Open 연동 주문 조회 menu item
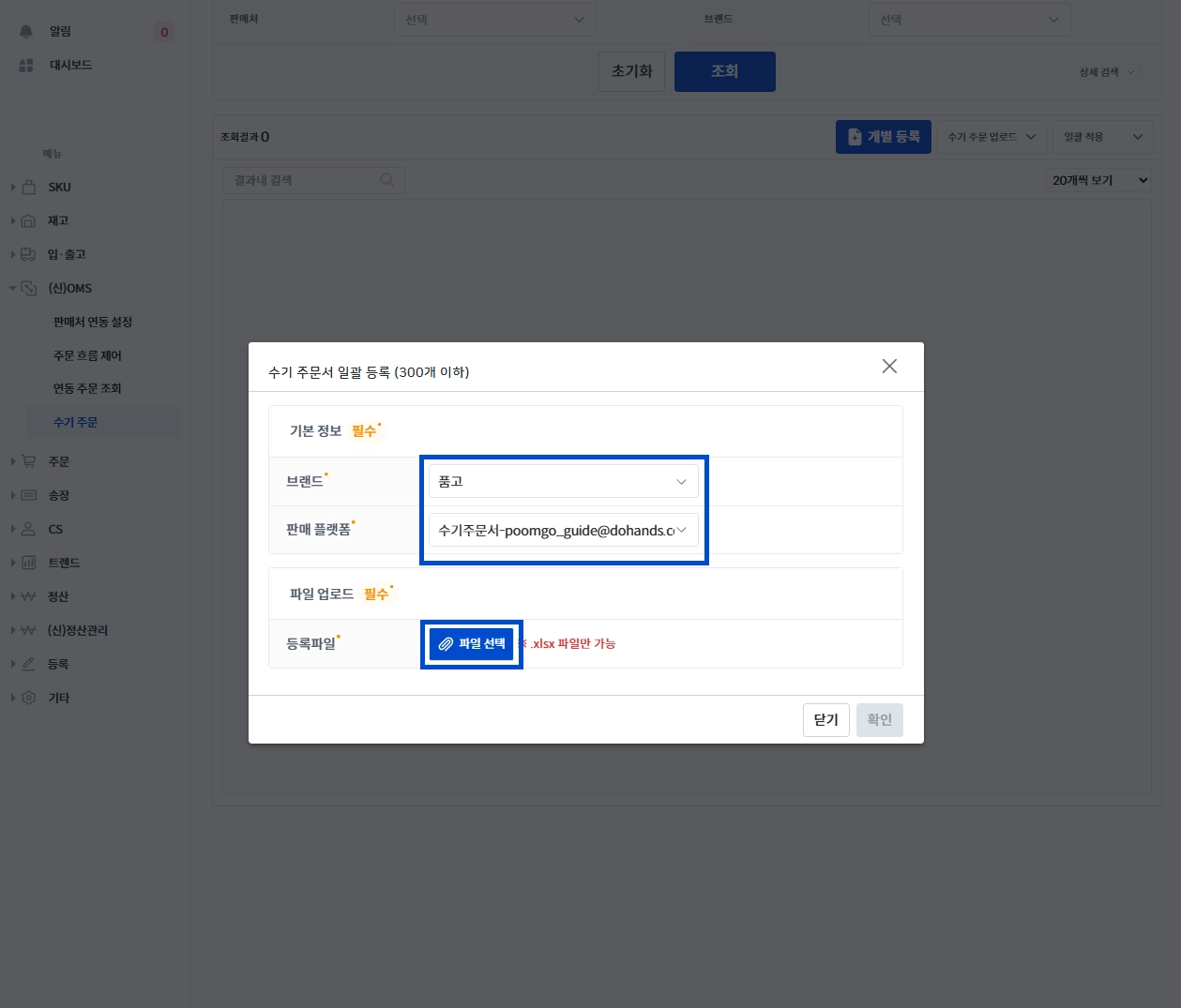 [x=87, y=388]
